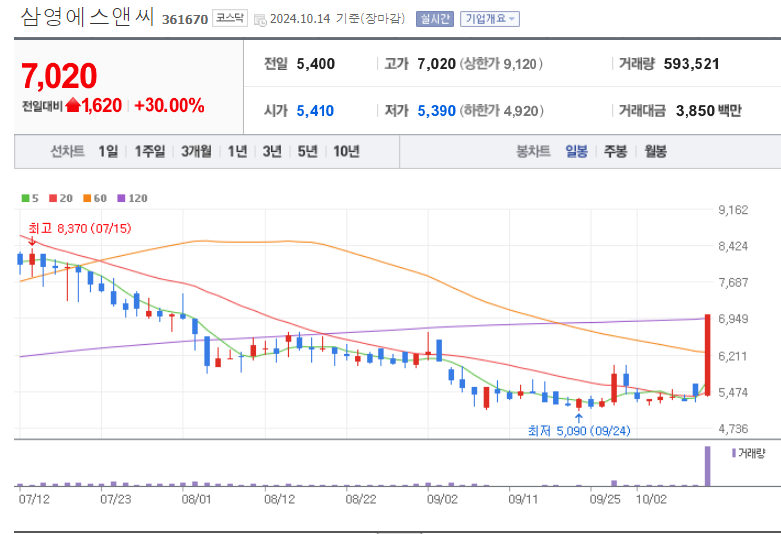Click the current price 7,020

pyautogui.click(x=59, y=76)
